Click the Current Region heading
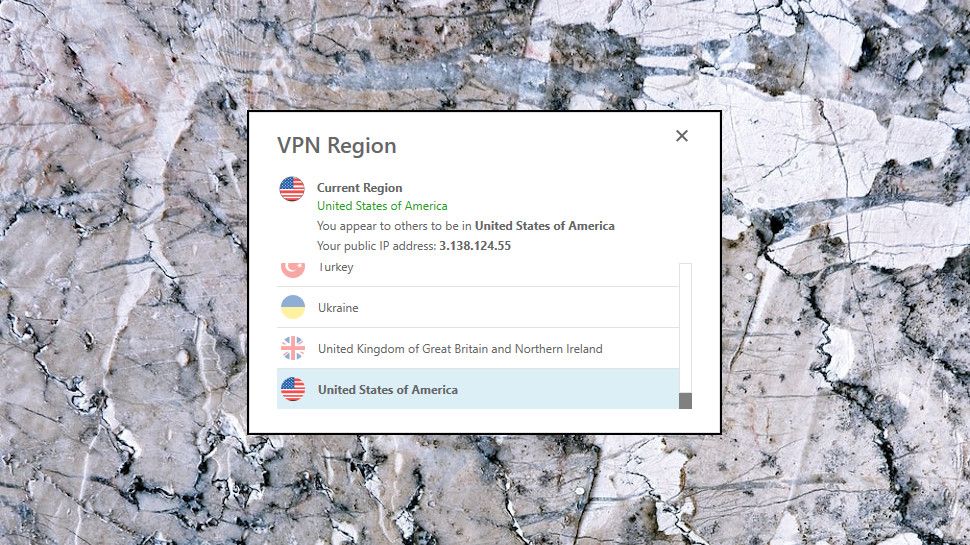Viewport: 970px width, 545px height. tap(359, 187)
